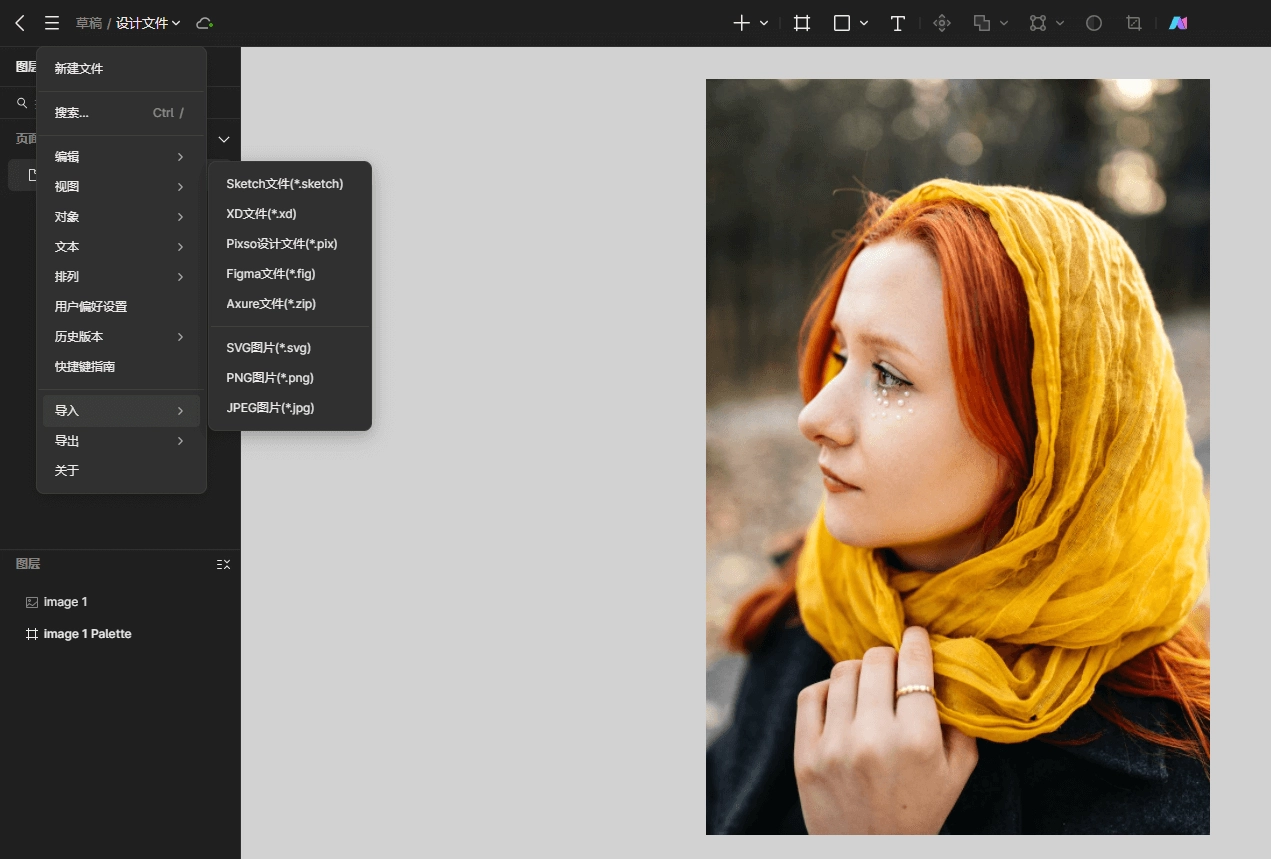This screenshot has height=859, width=1271.
Task: Collapse all layers icon in 图层 panel
Action: tap(223, 565)
